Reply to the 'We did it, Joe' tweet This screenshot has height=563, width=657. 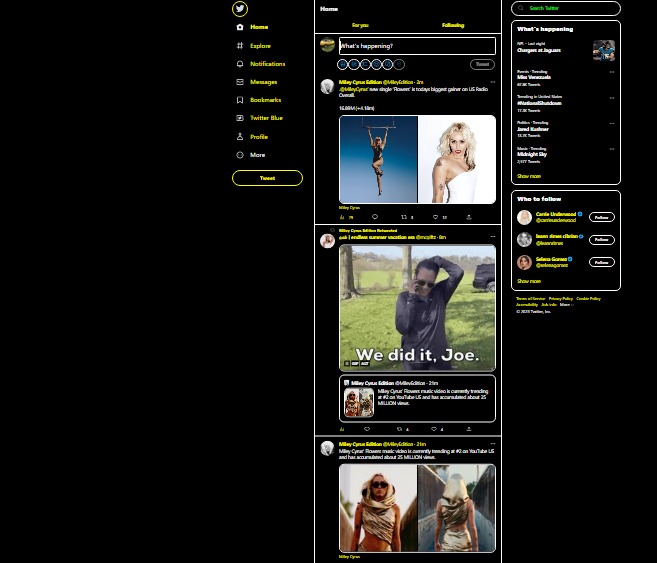click(x=367, y=429)
